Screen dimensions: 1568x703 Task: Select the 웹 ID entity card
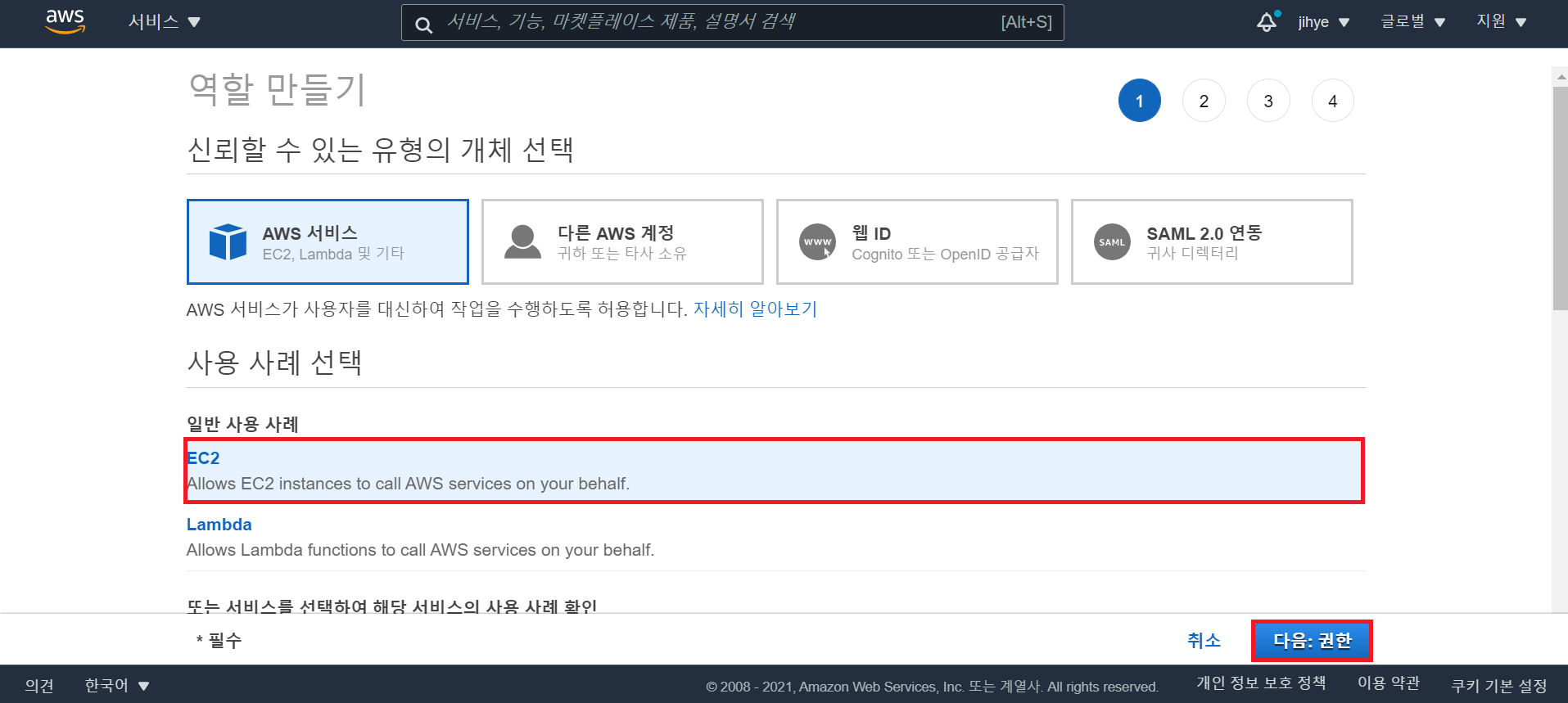coord(917,241)
